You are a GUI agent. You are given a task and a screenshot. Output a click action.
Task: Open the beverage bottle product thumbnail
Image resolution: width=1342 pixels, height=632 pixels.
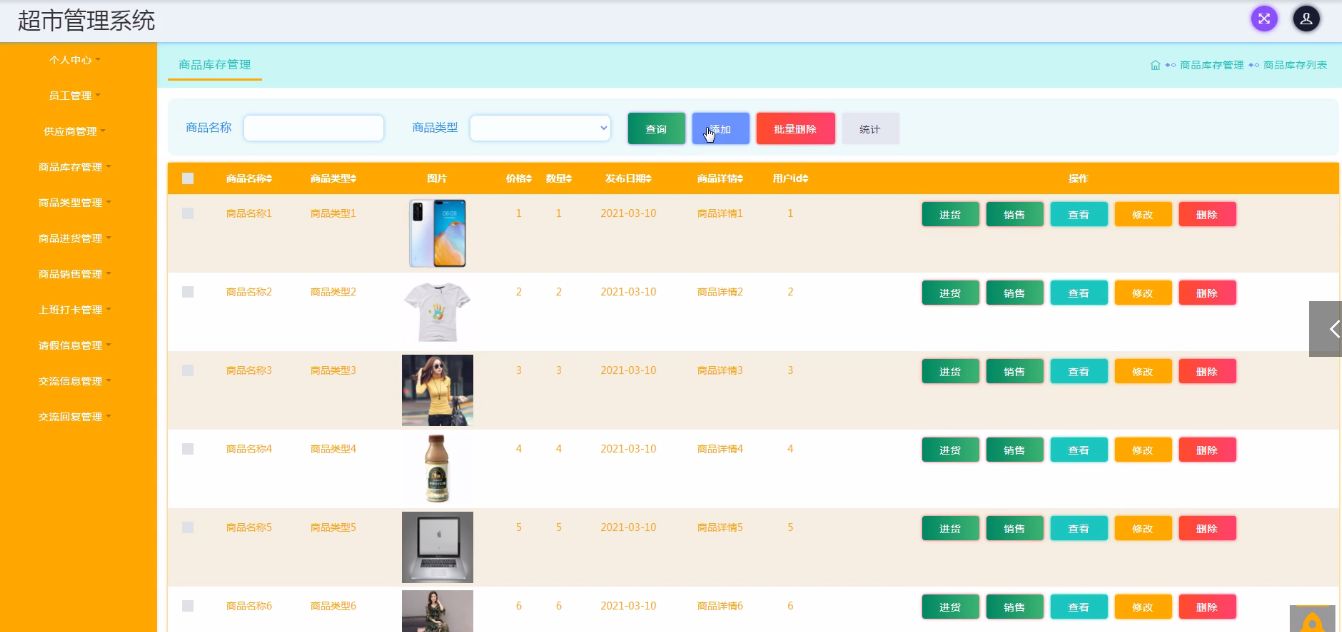tap(437, 469)
